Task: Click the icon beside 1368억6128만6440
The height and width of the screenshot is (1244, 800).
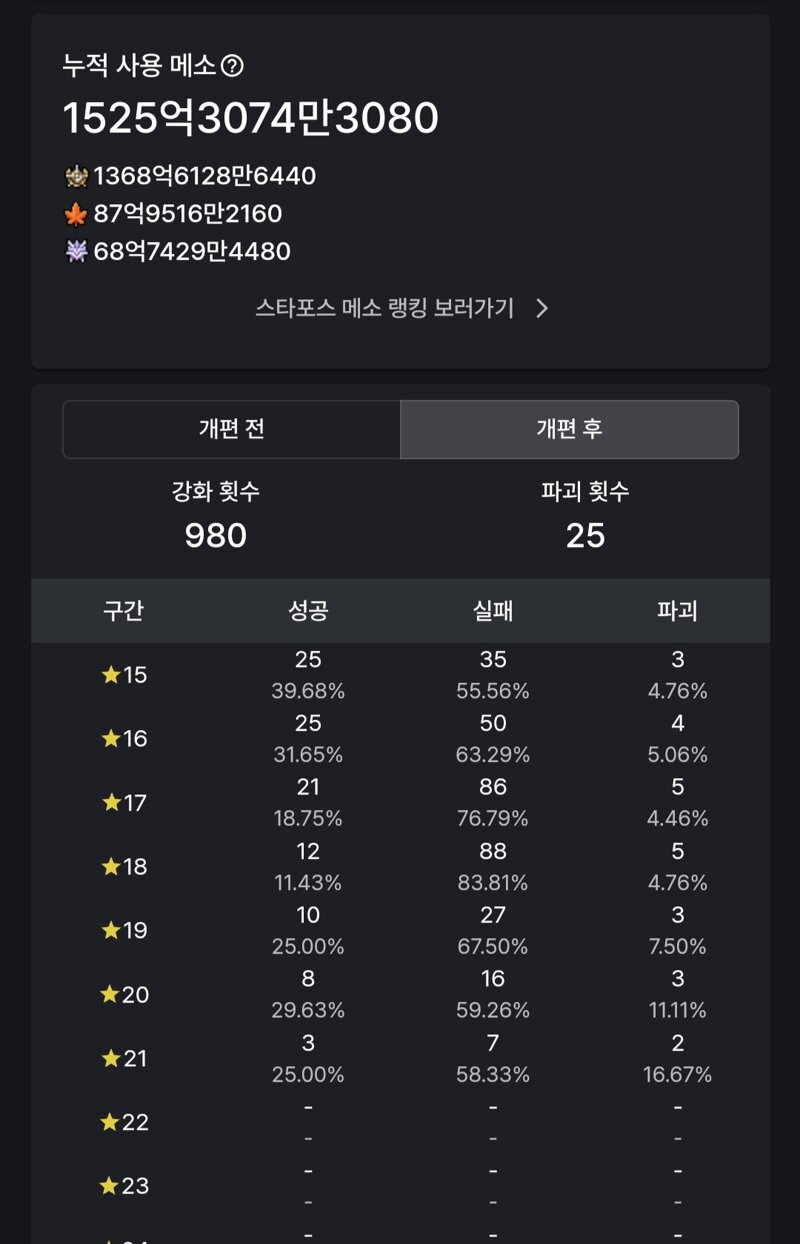Action: (76, 177)
